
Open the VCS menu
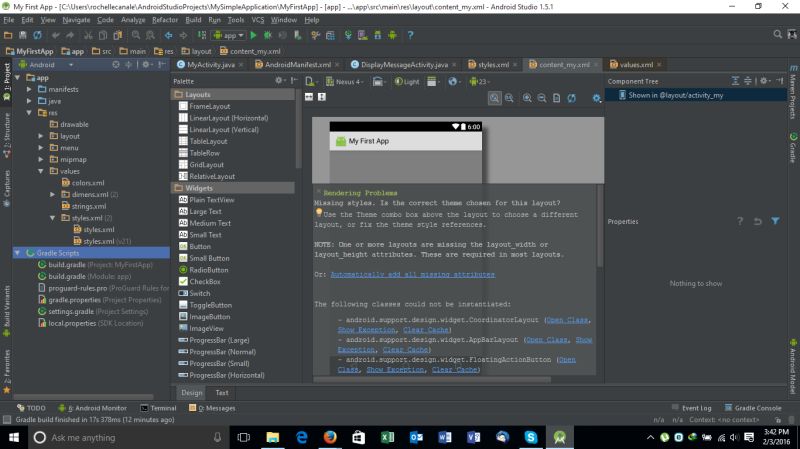[258, 20]
